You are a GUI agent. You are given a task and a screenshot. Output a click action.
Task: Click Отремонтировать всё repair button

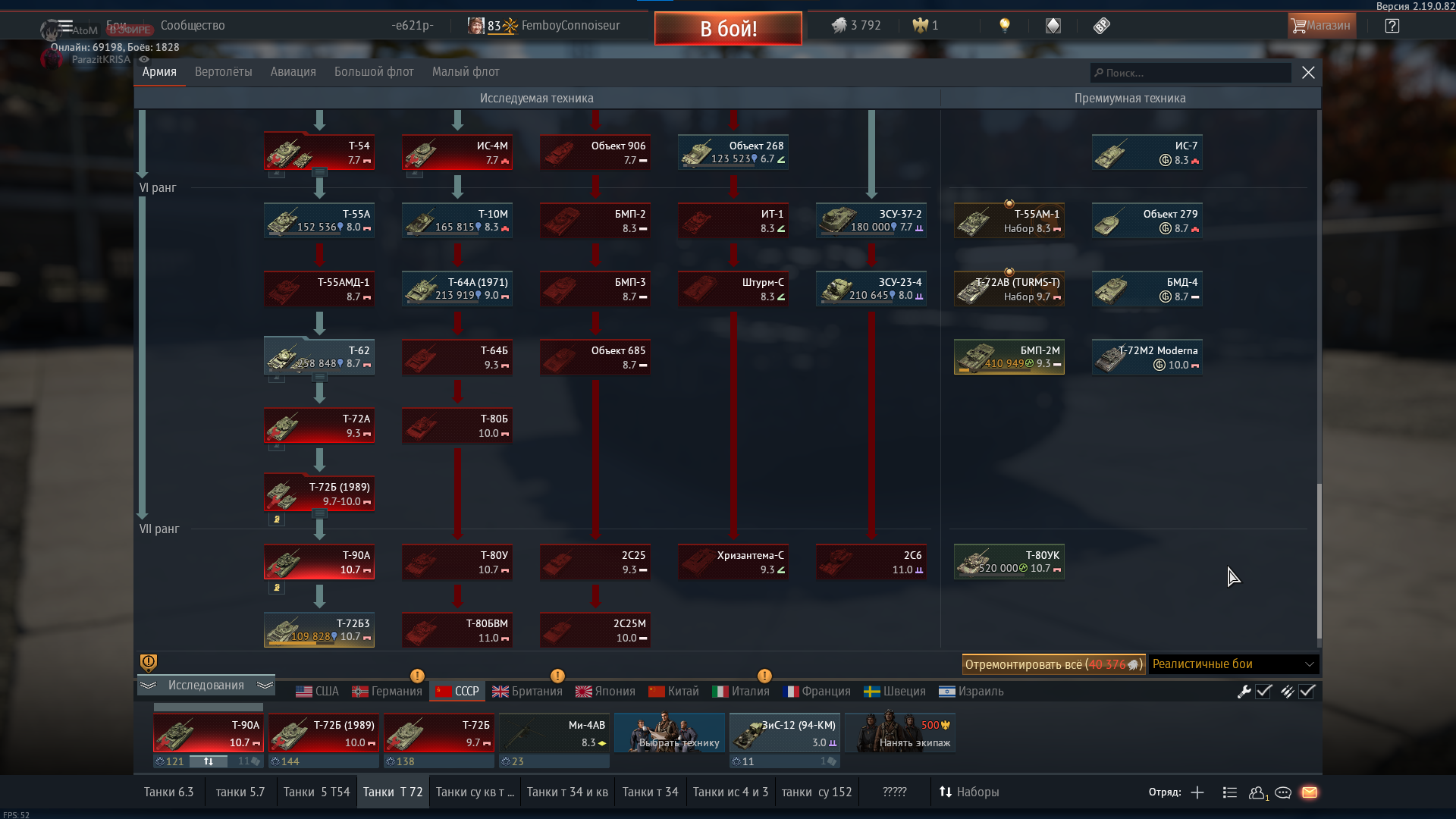1053,664
